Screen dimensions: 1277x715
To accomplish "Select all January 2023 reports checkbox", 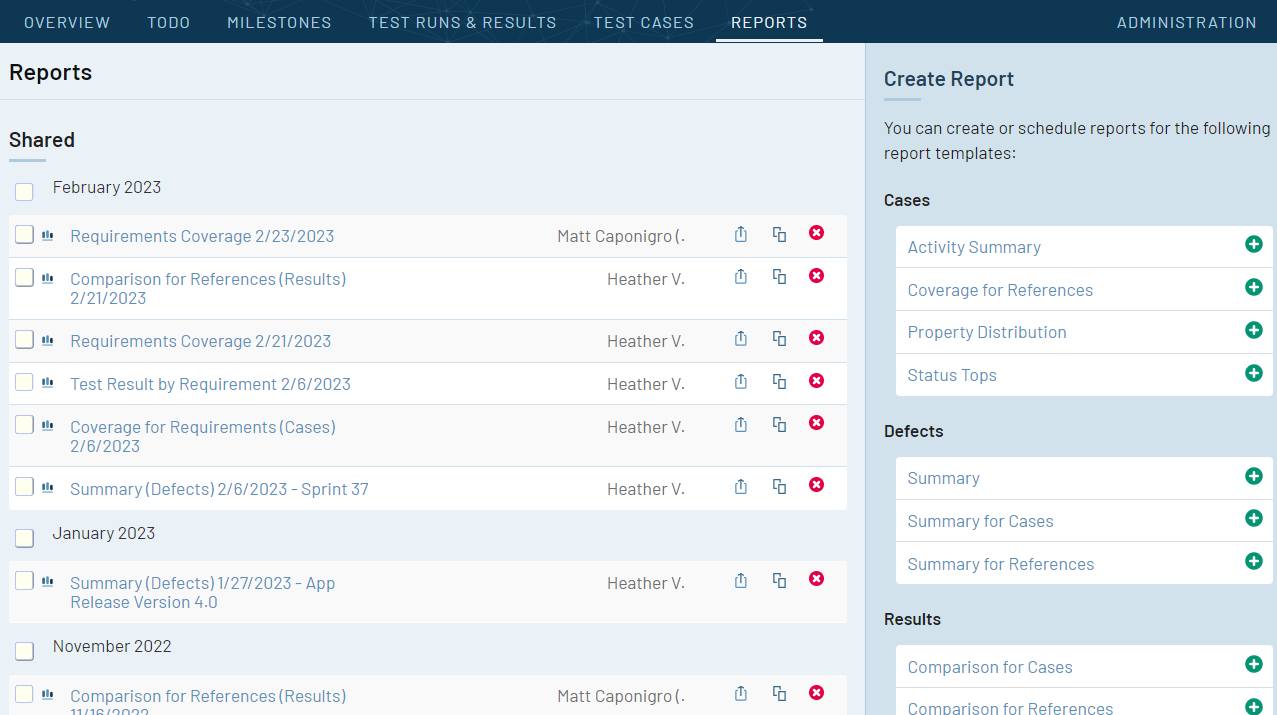I will (24, 539).
